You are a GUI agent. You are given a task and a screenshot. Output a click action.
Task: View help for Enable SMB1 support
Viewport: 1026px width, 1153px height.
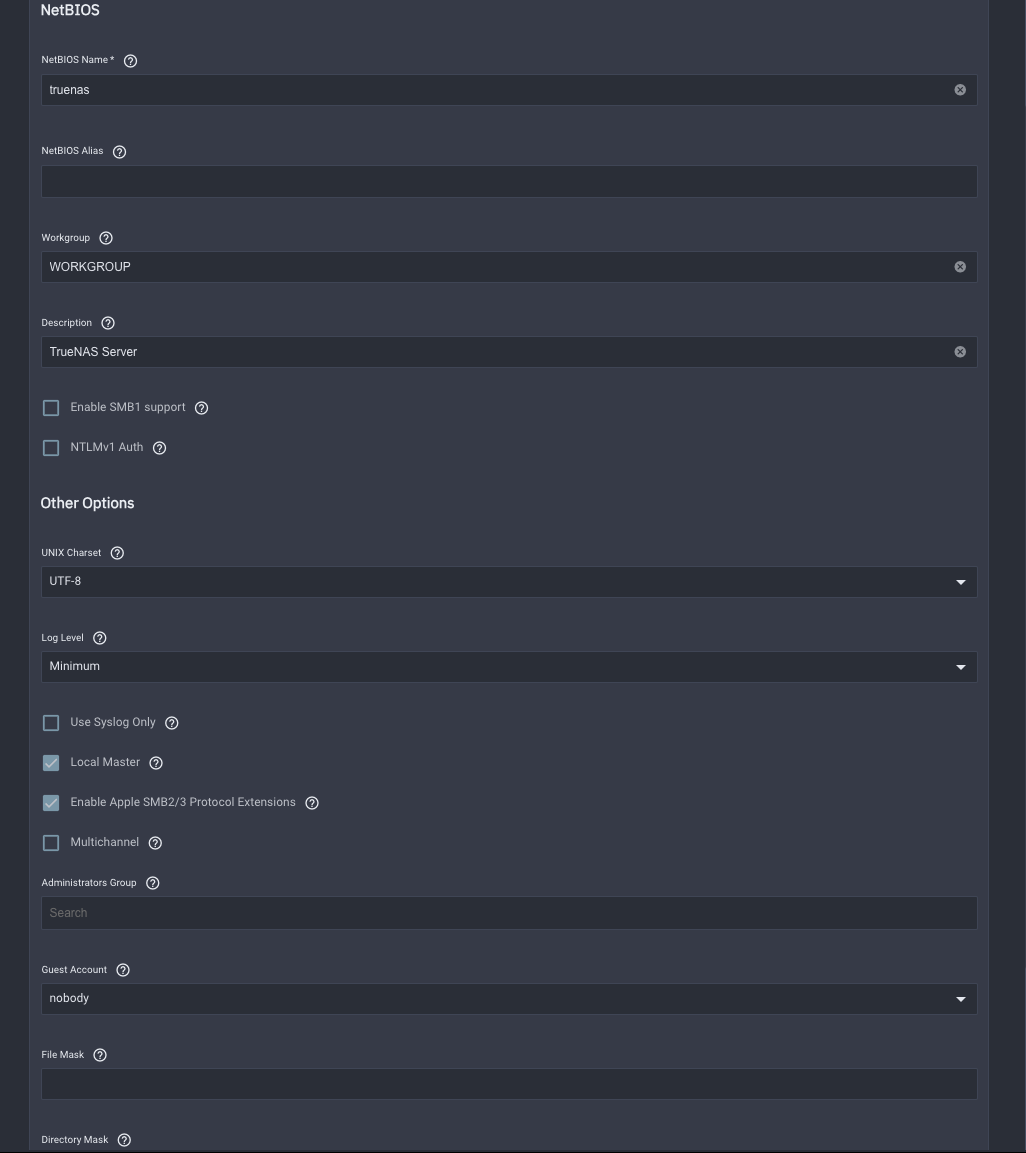(202, 408)
